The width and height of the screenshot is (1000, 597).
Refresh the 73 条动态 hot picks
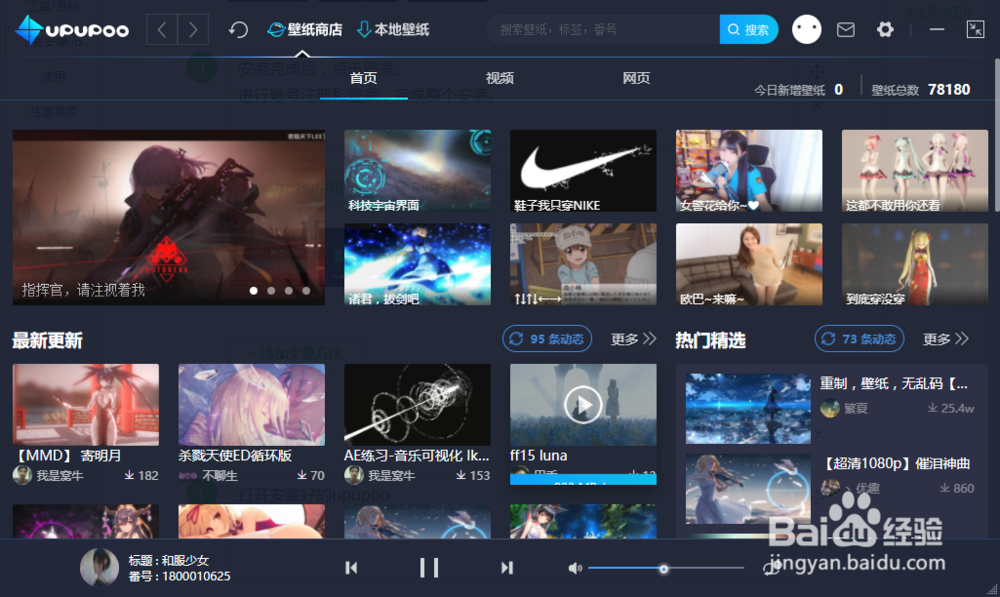pos(859,339)
